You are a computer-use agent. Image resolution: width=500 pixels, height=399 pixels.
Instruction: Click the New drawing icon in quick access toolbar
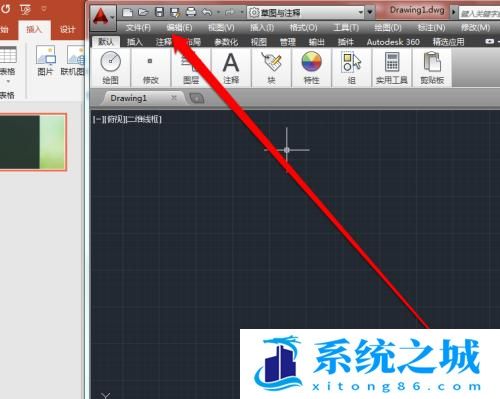[x=127, y=12]
